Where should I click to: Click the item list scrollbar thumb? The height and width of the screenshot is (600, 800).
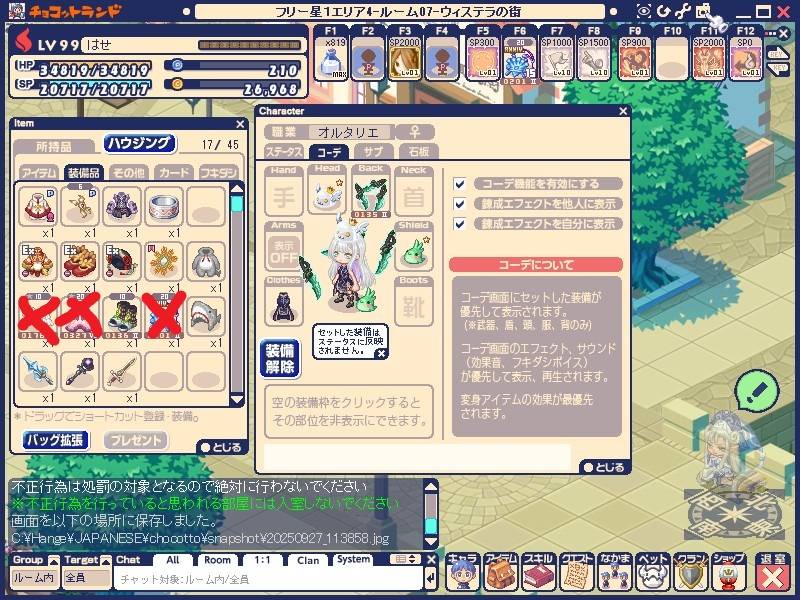click(237, 205)
